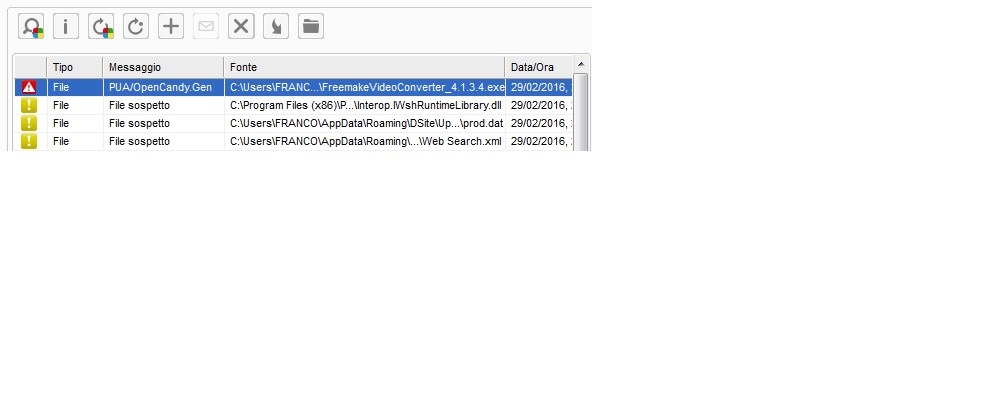The width and height of the screenshot is (988, 397).
Task: Open the folder icon in the toolbar
Action: tap(311, 26)
